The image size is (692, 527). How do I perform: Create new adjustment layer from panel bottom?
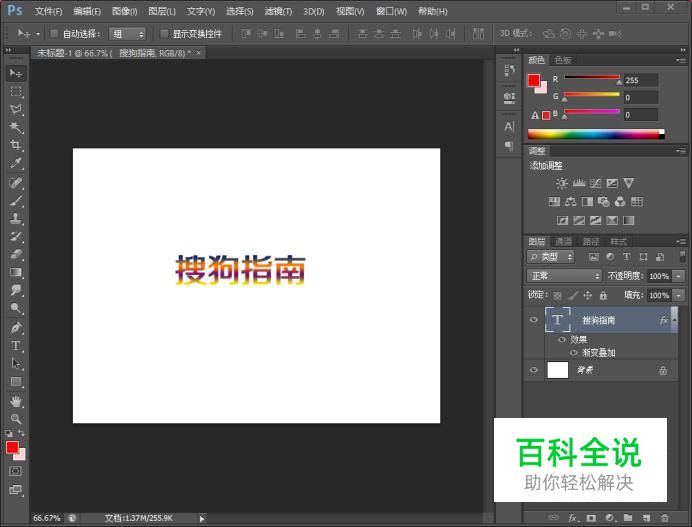(x=610, y=518)
